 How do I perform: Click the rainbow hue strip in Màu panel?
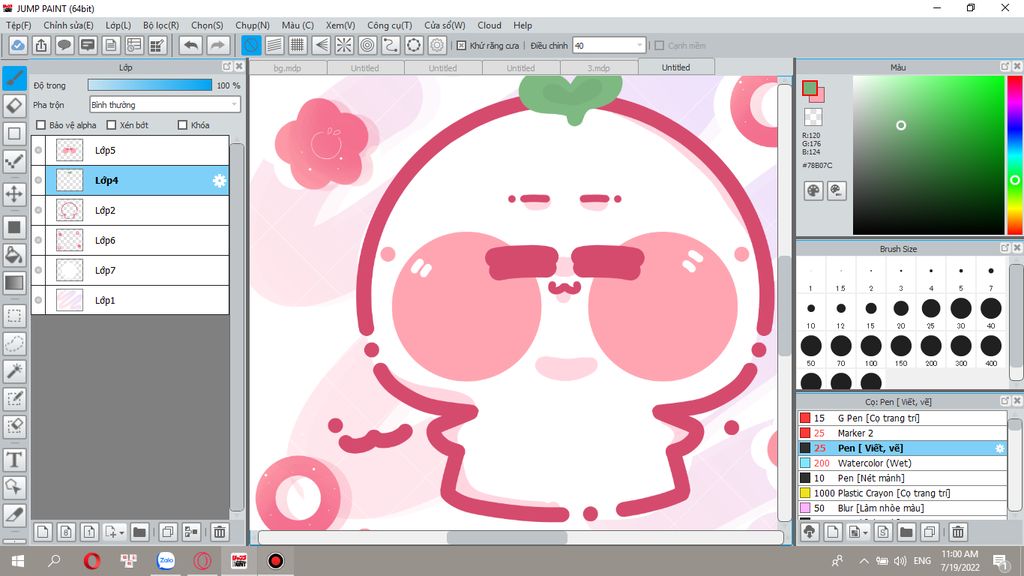click(x=1015, y=155)
